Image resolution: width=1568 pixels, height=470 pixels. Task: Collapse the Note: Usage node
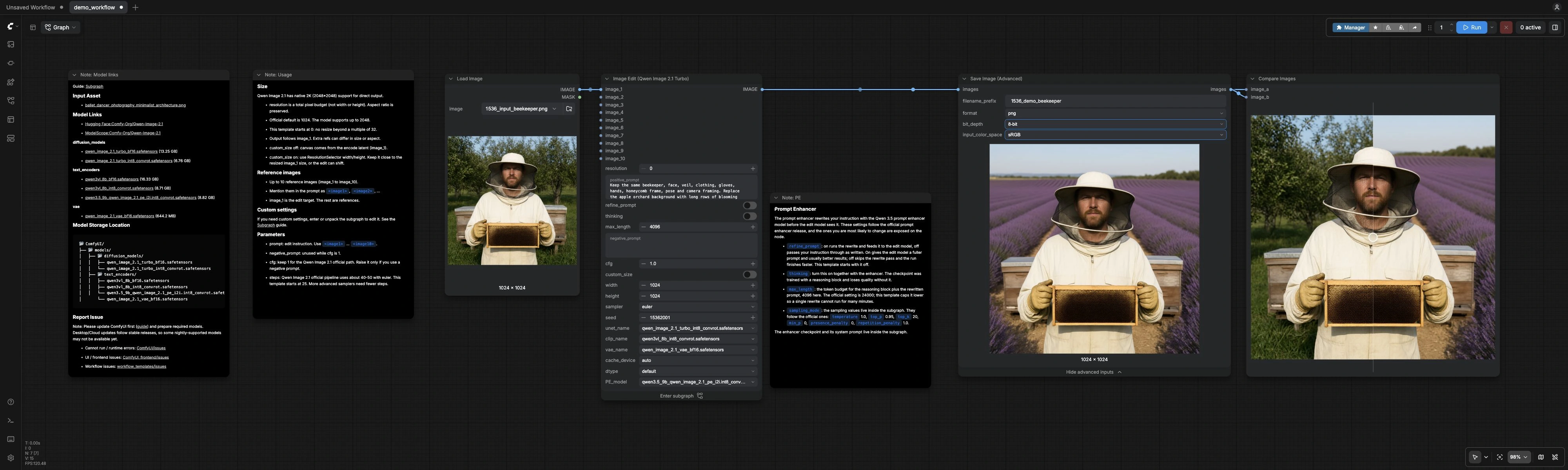pyautogui.click(x=259, y=75)
